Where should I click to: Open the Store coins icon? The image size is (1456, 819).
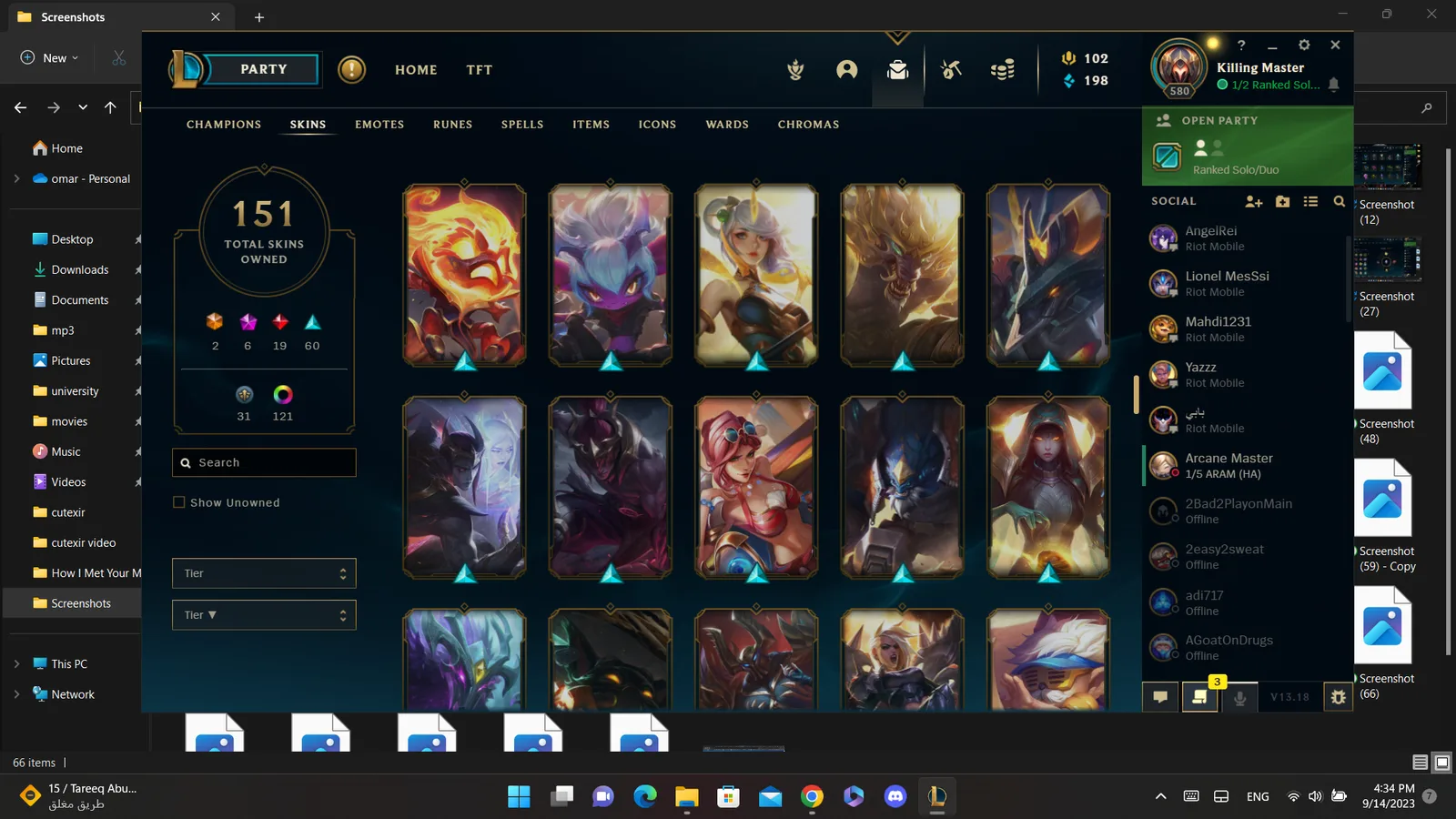point(1003,70)
